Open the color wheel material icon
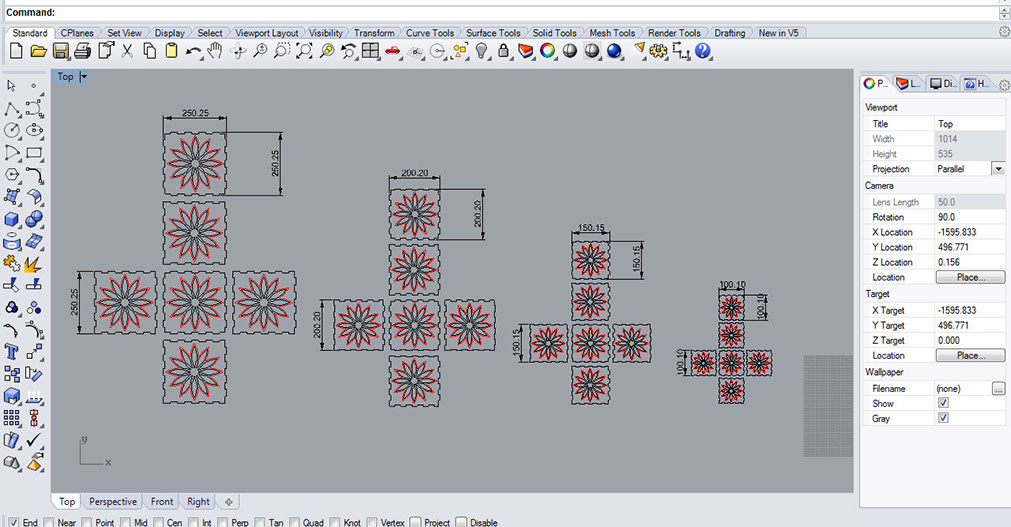The width and height of the screenshot is (1011, 527). 547,51
